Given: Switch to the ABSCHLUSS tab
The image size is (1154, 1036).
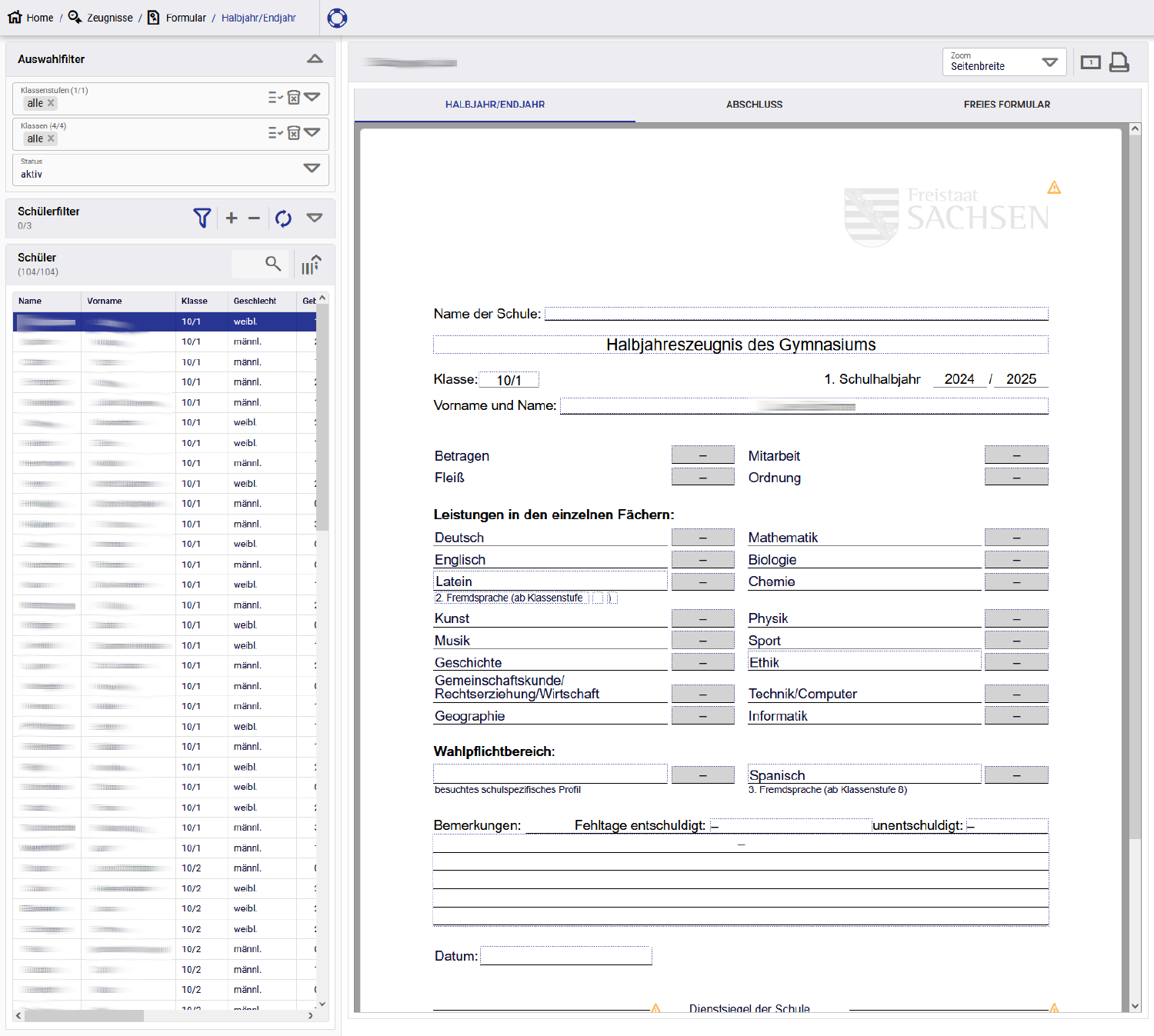Looking at the screenshot, I should (x=754, y=105).
